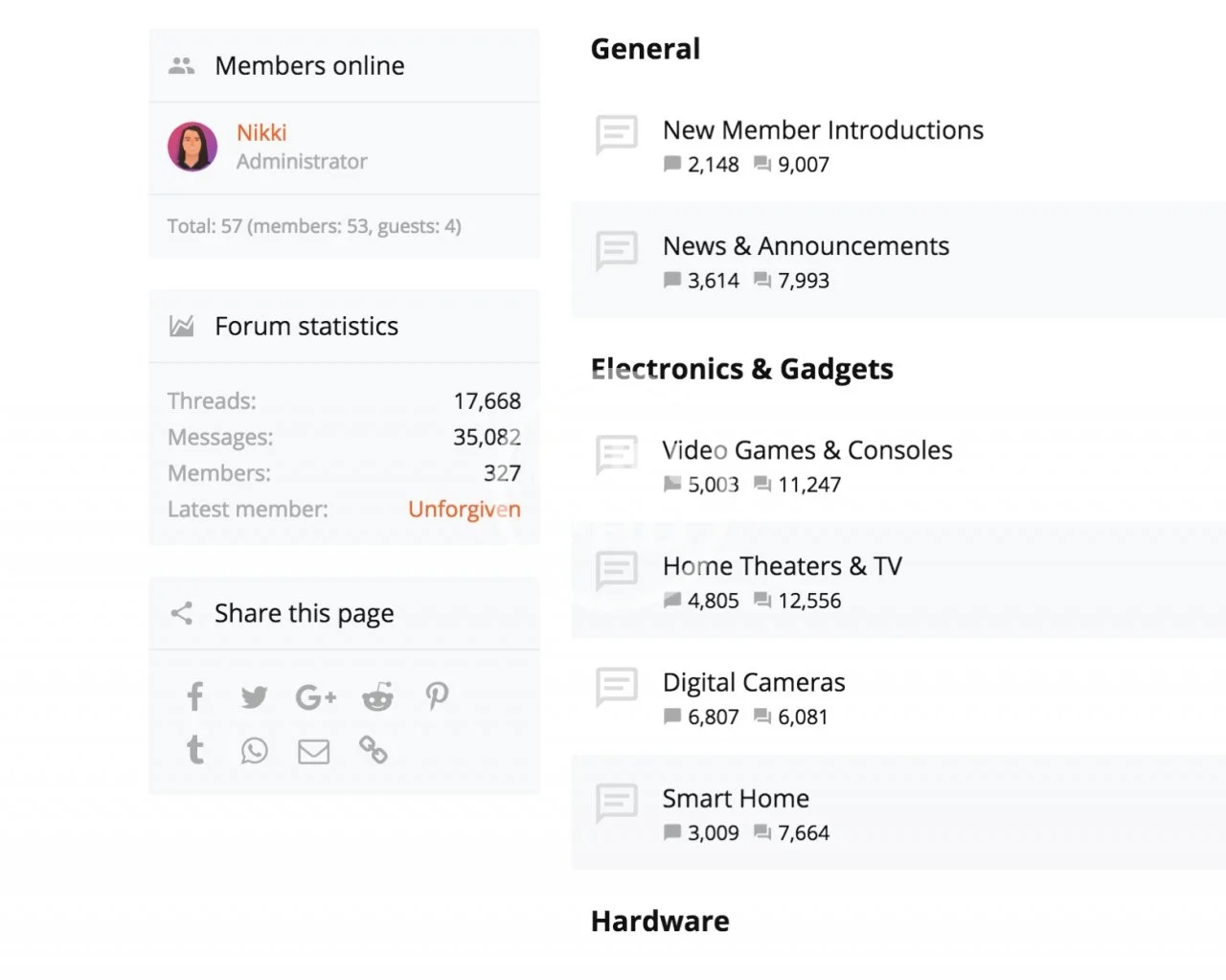Share via WhatsApp icon
1226x980 pixels.
(254, 750)
